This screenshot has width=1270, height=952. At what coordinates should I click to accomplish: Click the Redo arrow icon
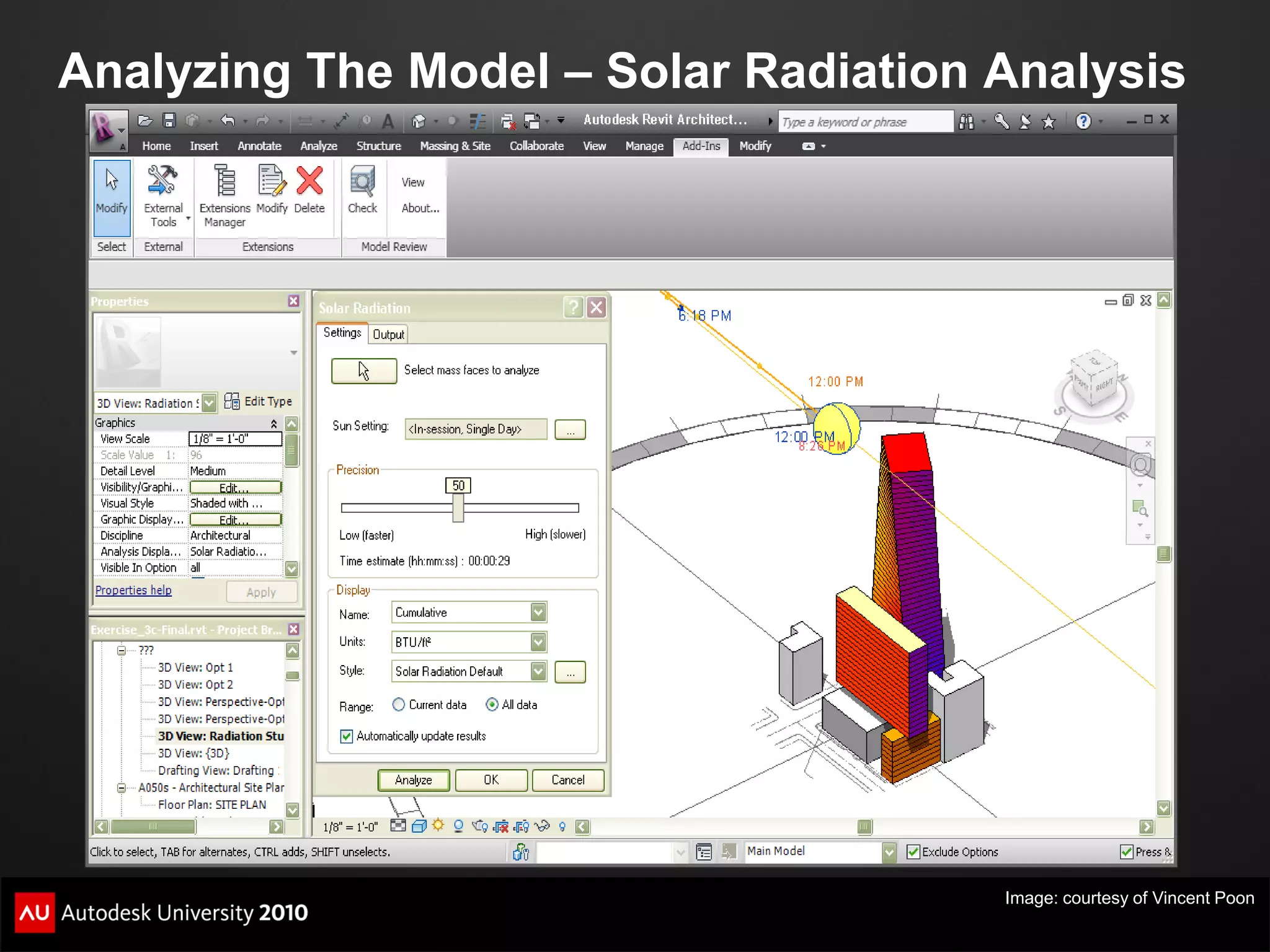pyautogui.click(x=263, y=121)
